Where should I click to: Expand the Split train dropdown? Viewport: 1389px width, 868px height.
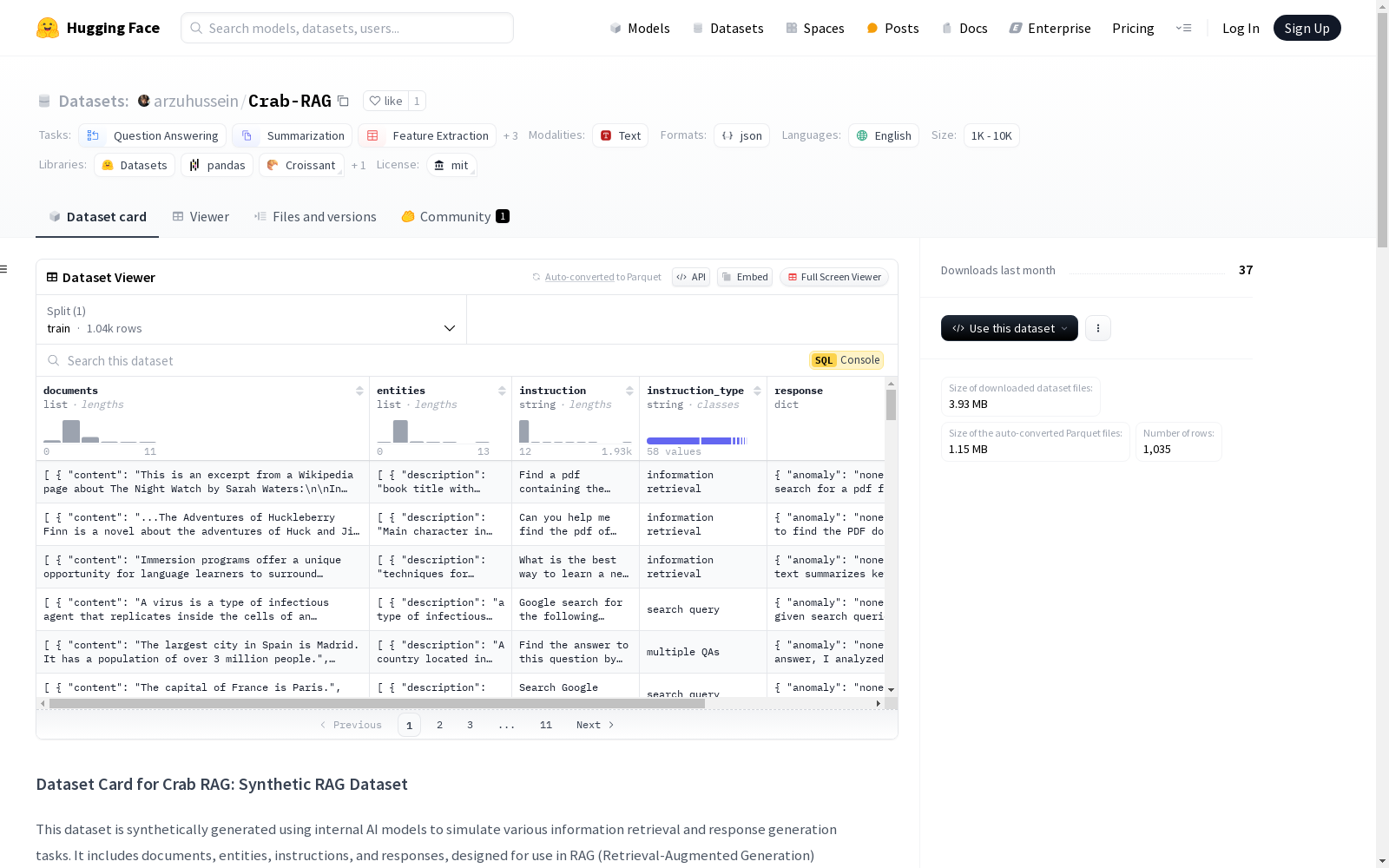(252, 319)
